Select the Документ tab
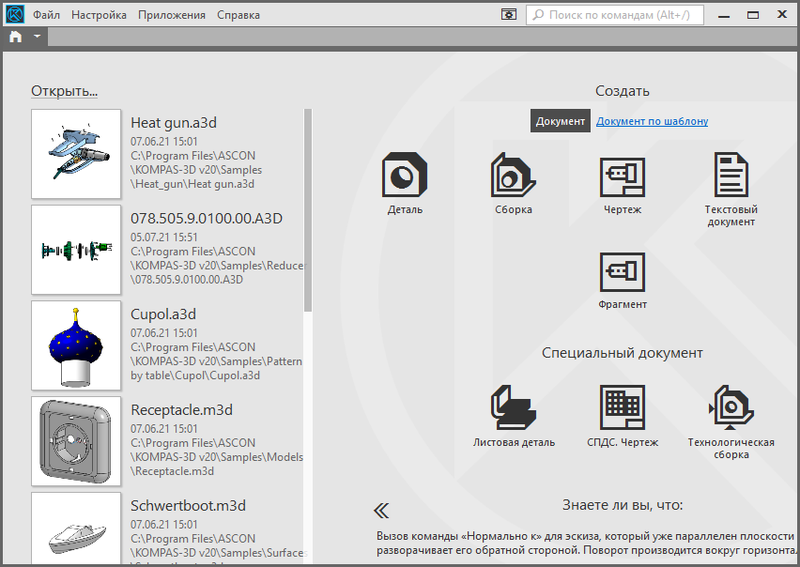Viewport: 800px width, 567px height. pos(560,121)
